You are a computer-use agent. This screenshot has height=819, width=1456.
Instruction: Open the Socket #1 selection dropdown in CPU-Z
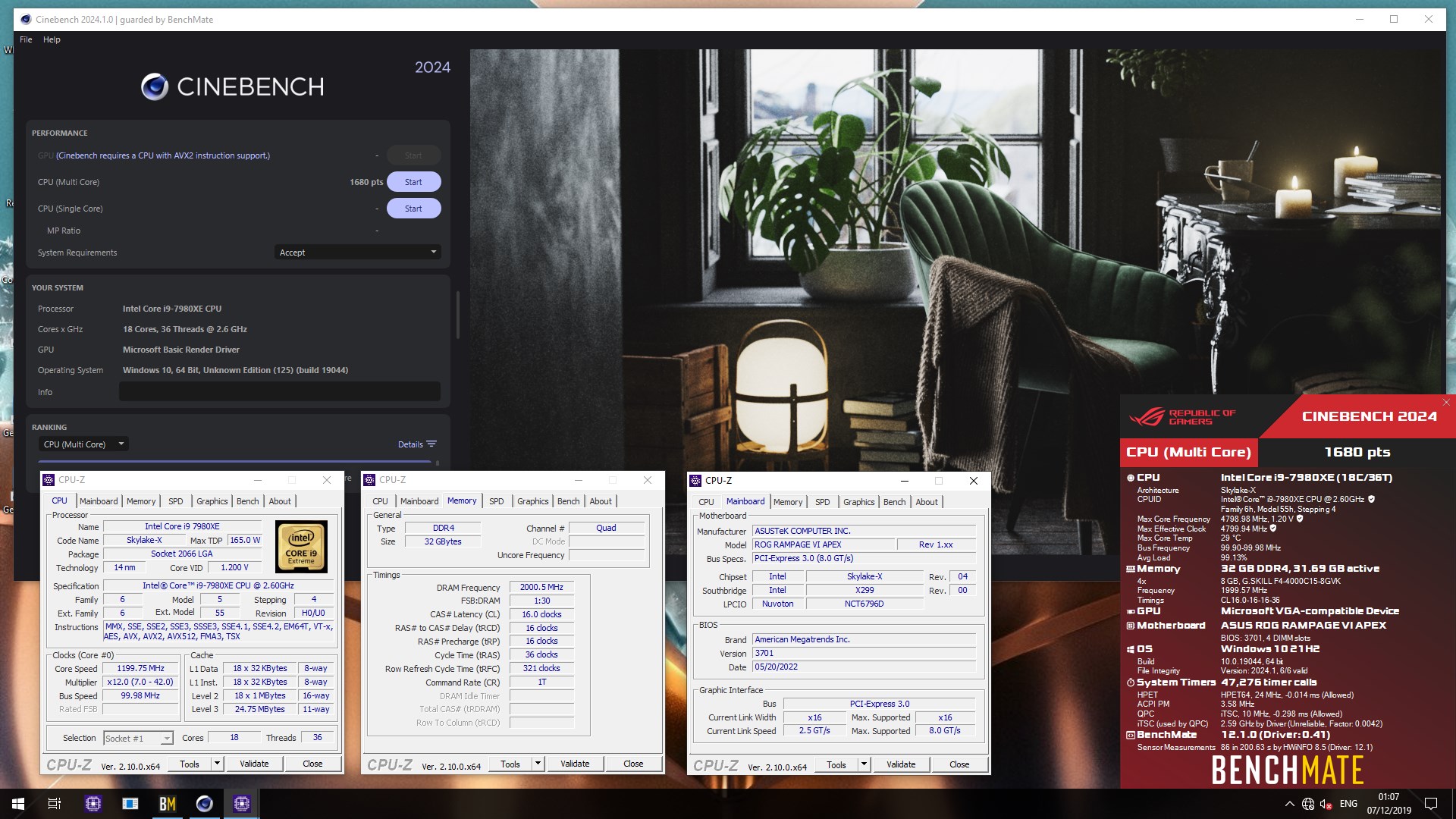[x=138, y=739]
